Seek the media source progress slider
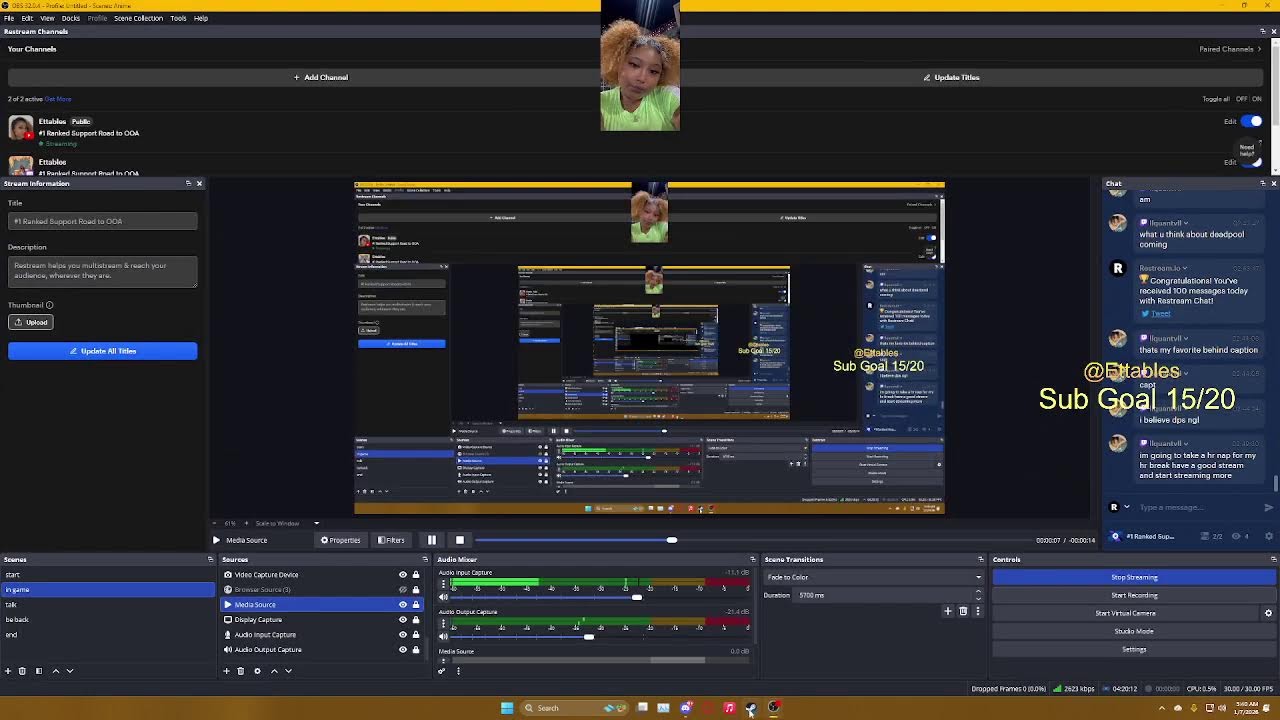The image size is (1280, 720). click(x=671, y=540)
